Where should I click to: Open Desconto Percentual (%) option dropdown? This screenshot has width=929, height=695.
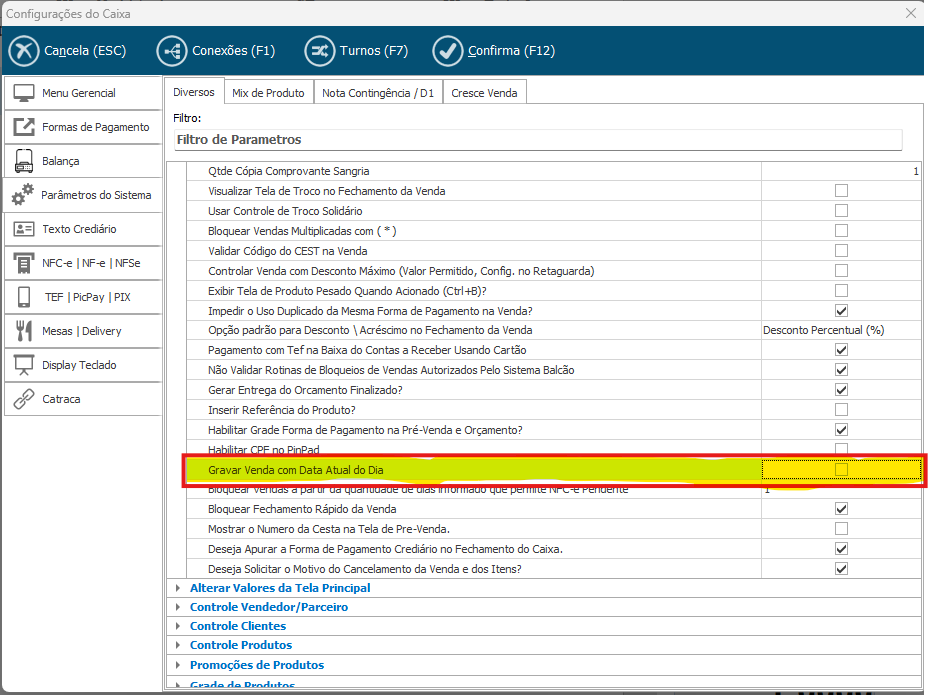pyautogui.click(x=840, y=330)
